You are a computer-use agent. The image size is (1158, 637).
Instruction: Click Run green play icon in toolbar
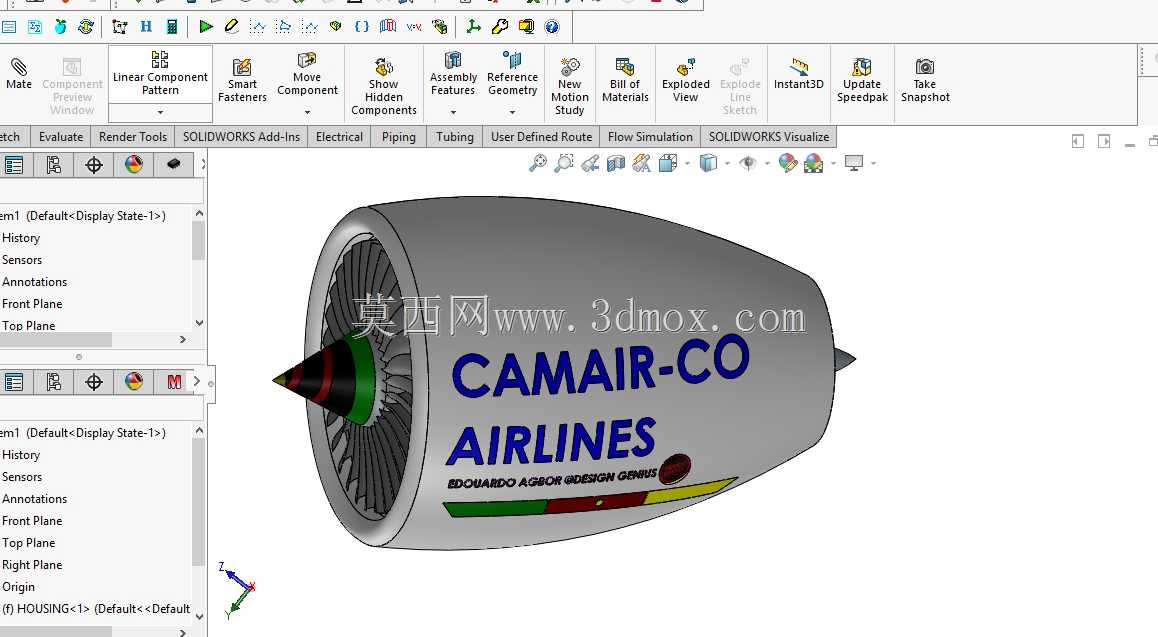[206, 27]
